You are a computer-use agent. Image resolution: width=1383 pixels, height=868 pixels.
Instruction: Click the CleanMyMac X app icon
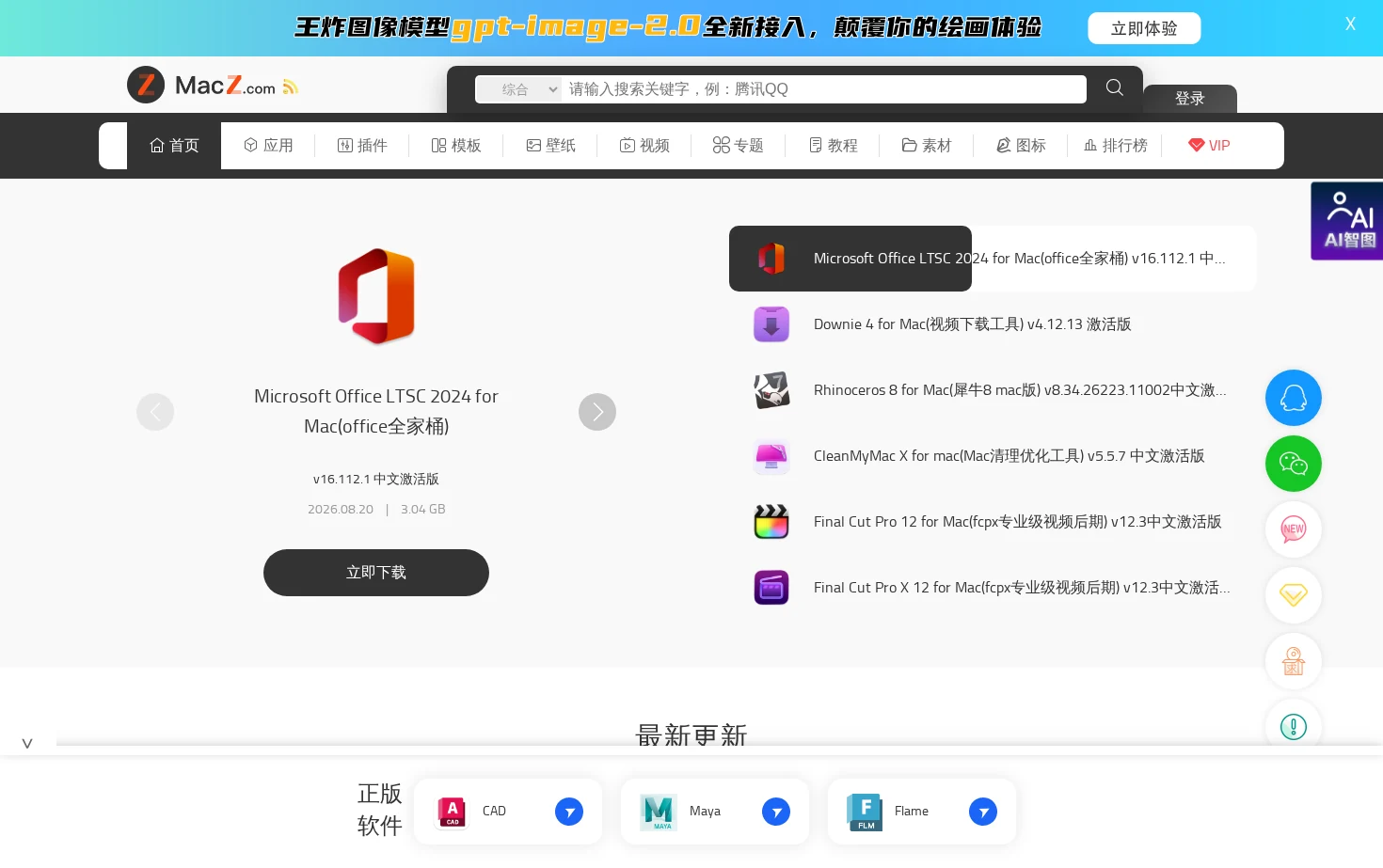click(x=771, y=456)
